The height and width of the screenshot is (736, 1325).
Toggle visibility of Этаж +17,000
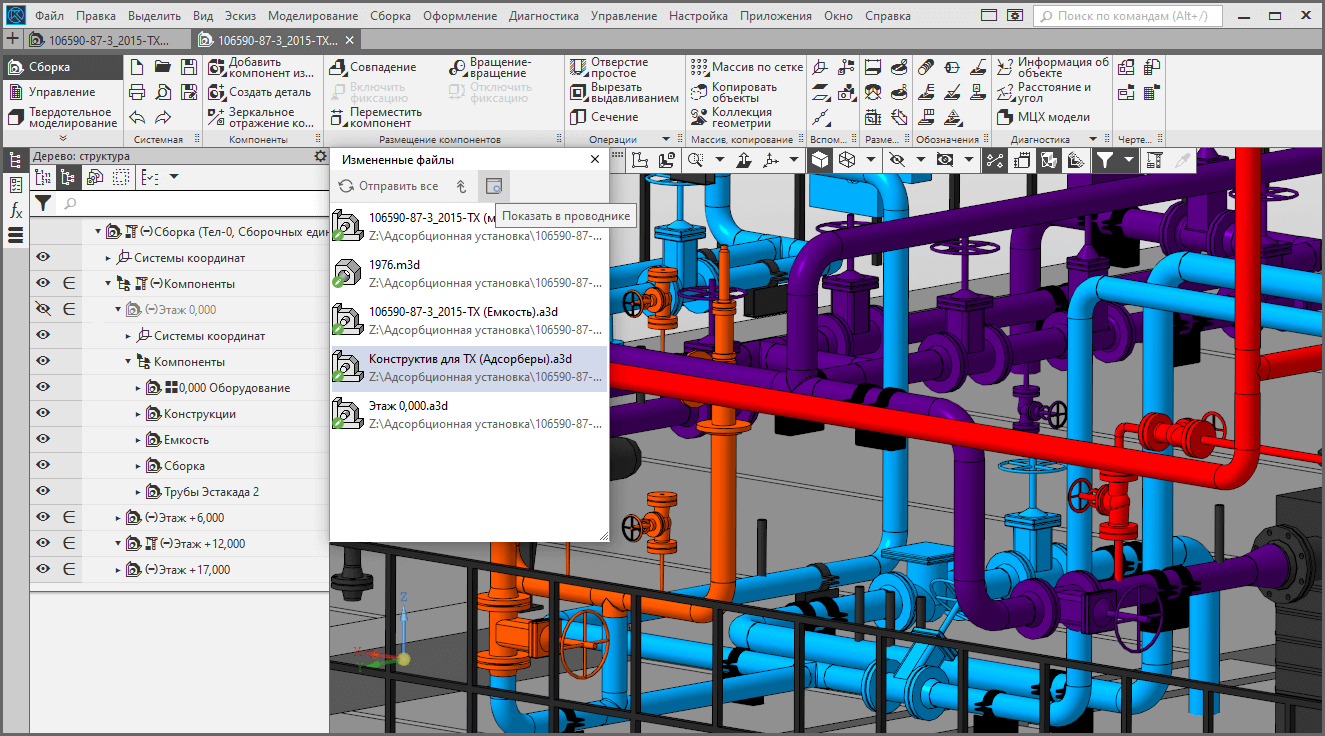[43, 570]
